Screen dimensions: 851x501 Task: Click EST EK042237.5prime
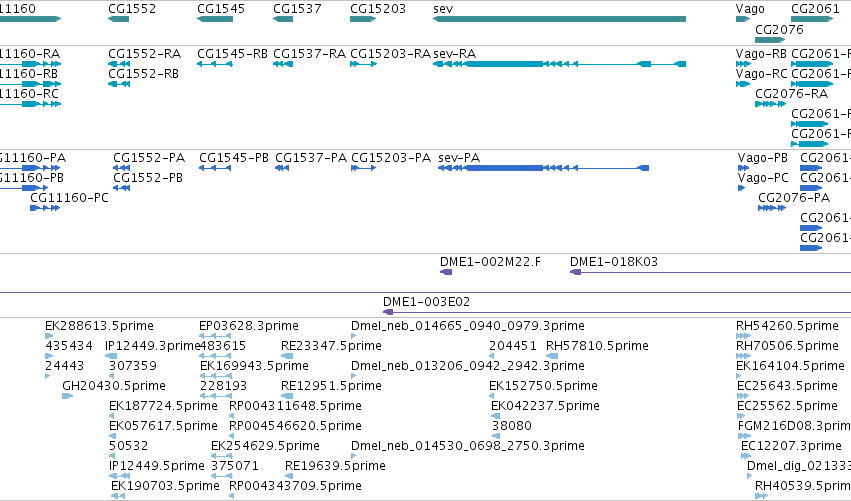tap(496, 416)
